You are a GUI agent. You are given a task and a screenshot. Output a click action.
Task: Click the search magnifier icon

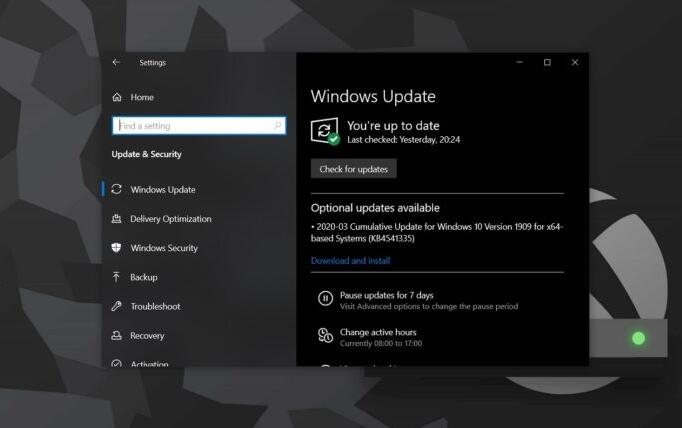point(277,126)
